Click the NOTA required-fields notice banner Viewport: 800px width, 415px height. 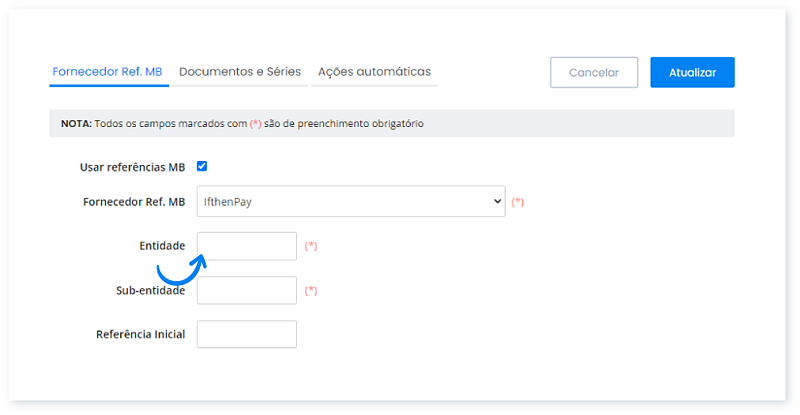coord(391,123)
